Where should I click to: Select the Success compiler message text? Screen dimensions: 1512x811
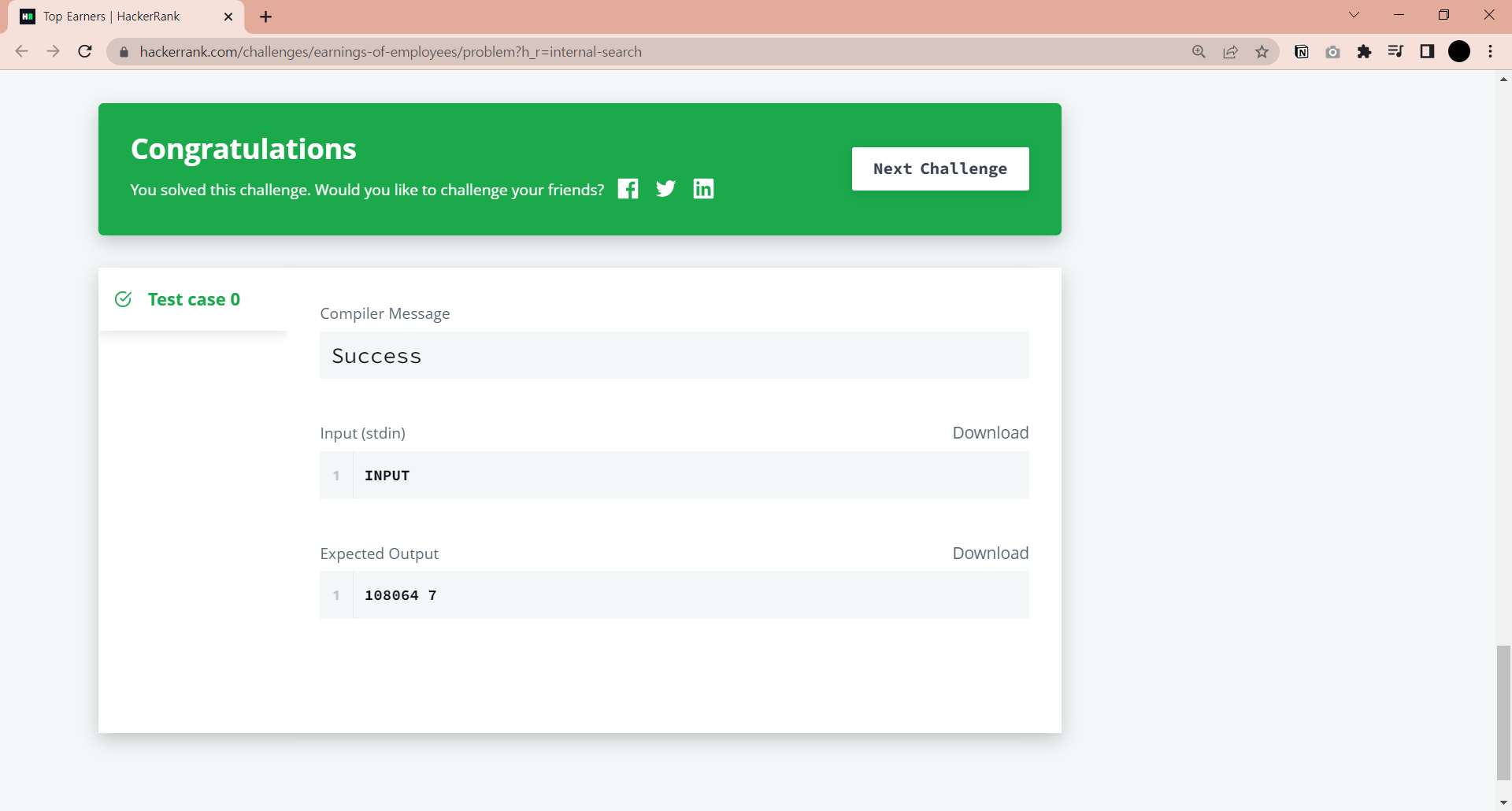coord(376,356)
